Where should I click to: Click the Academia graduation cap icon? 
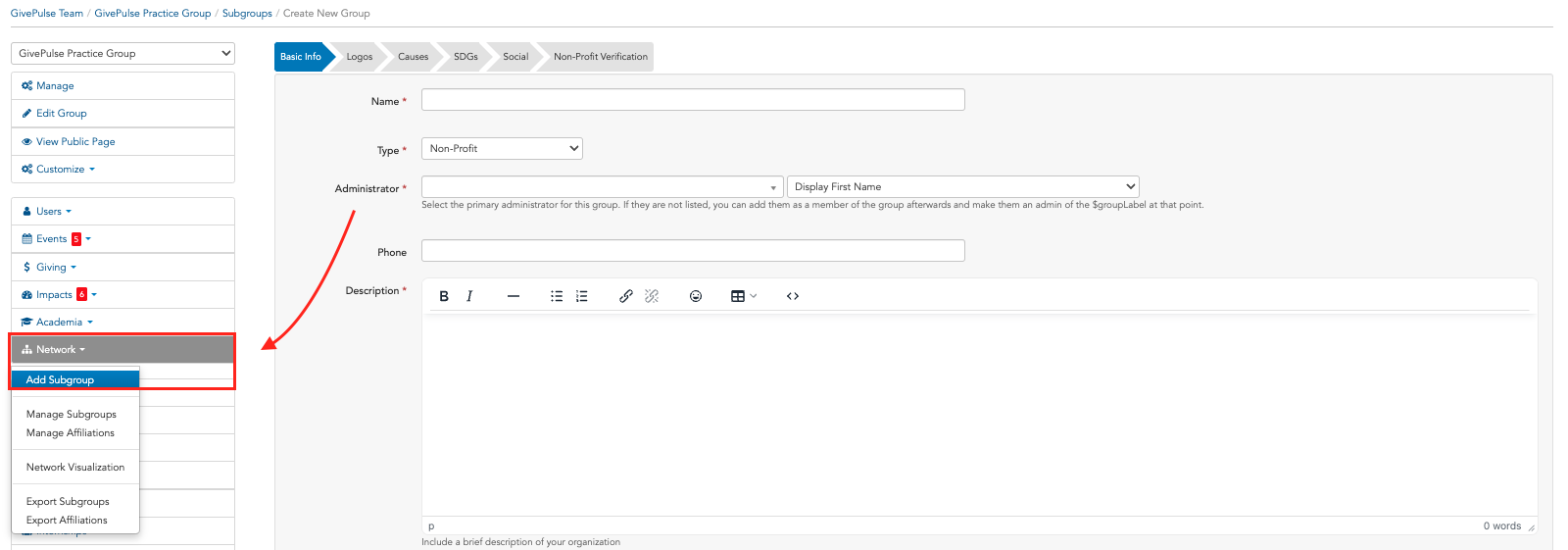point(27,322)
